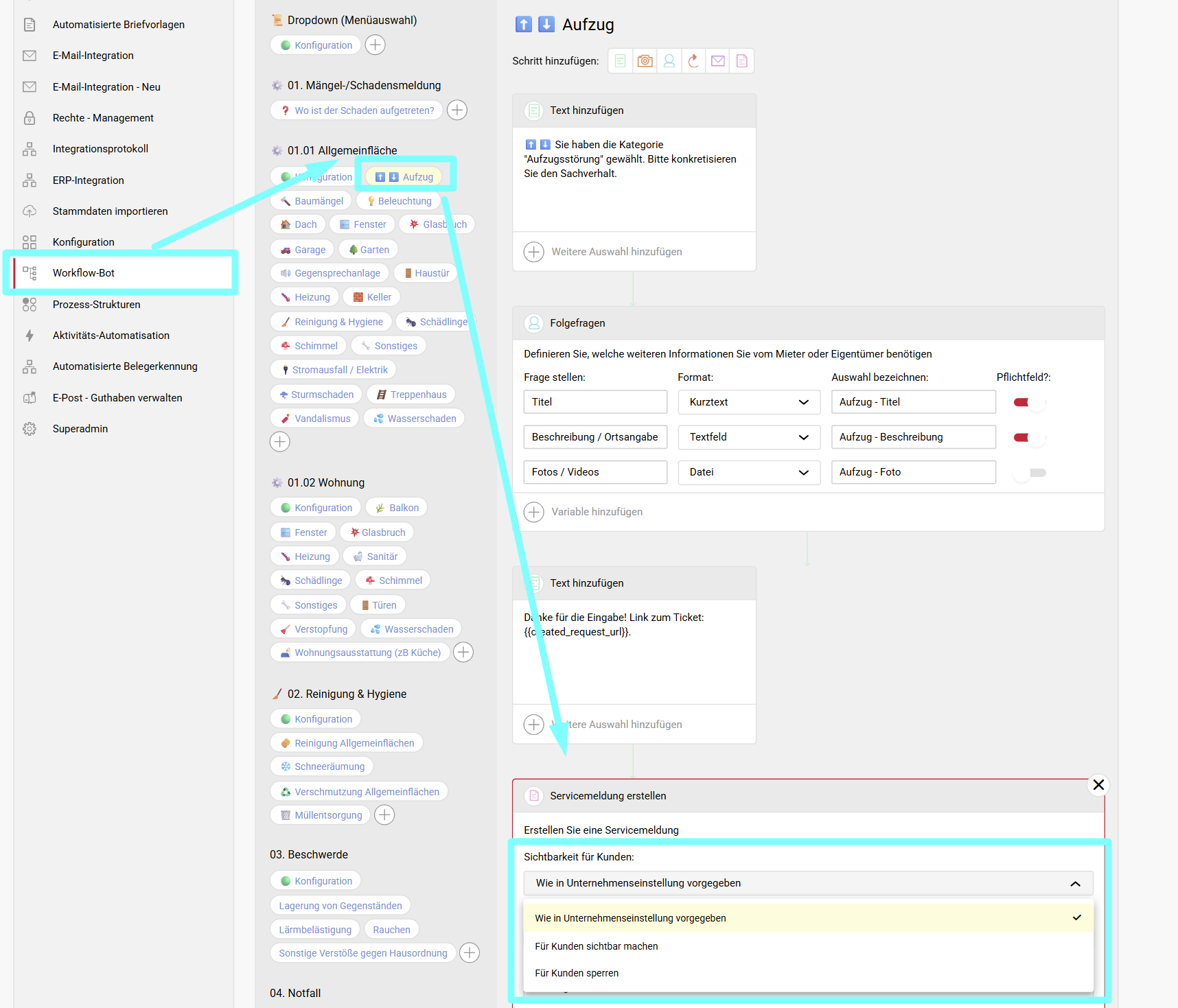Click plus icon next to 'Variable hinzufügen'
The width and height of the screenshot is (1178, 1008).
click(x=534, y=512)
